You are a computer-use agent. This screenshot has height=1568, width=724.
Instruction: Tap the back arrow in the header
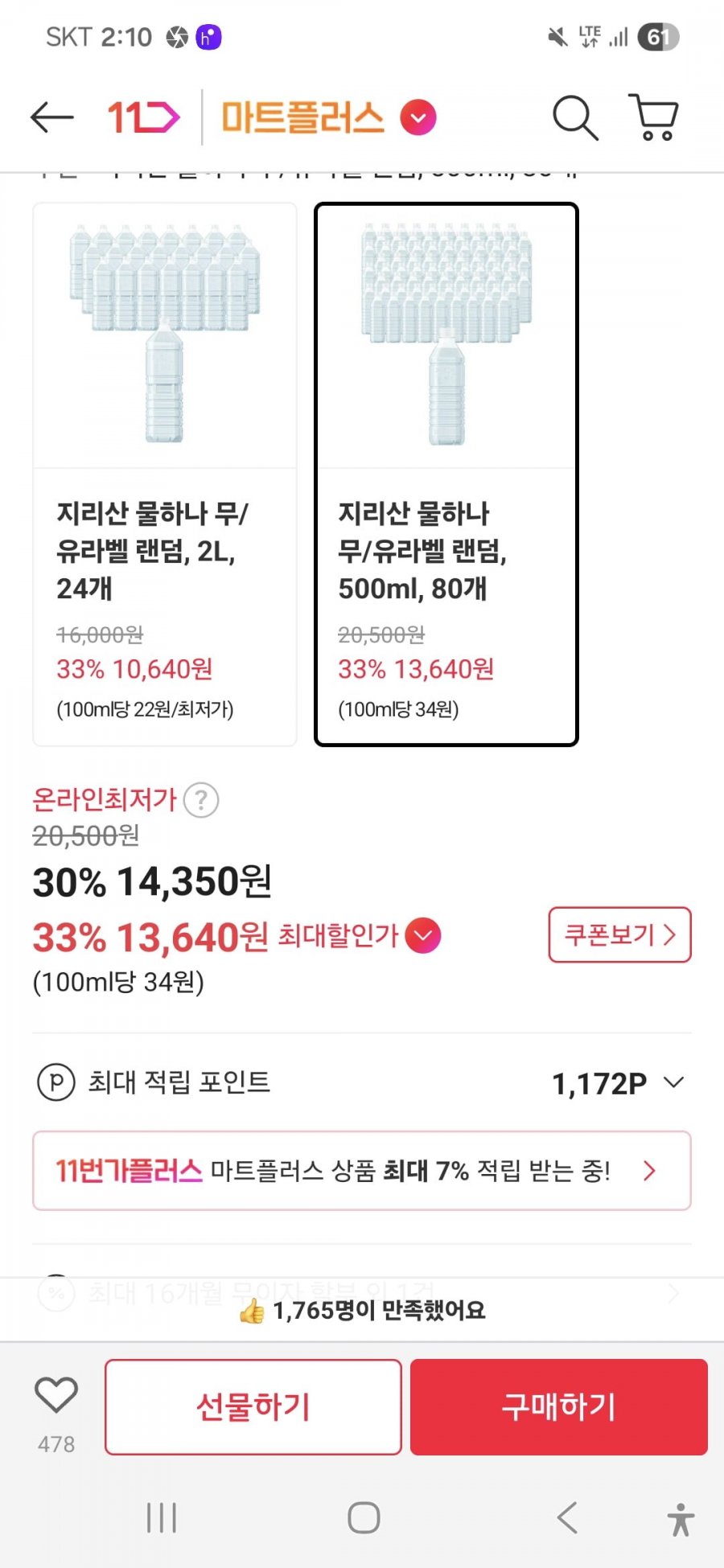click(52, 118)
